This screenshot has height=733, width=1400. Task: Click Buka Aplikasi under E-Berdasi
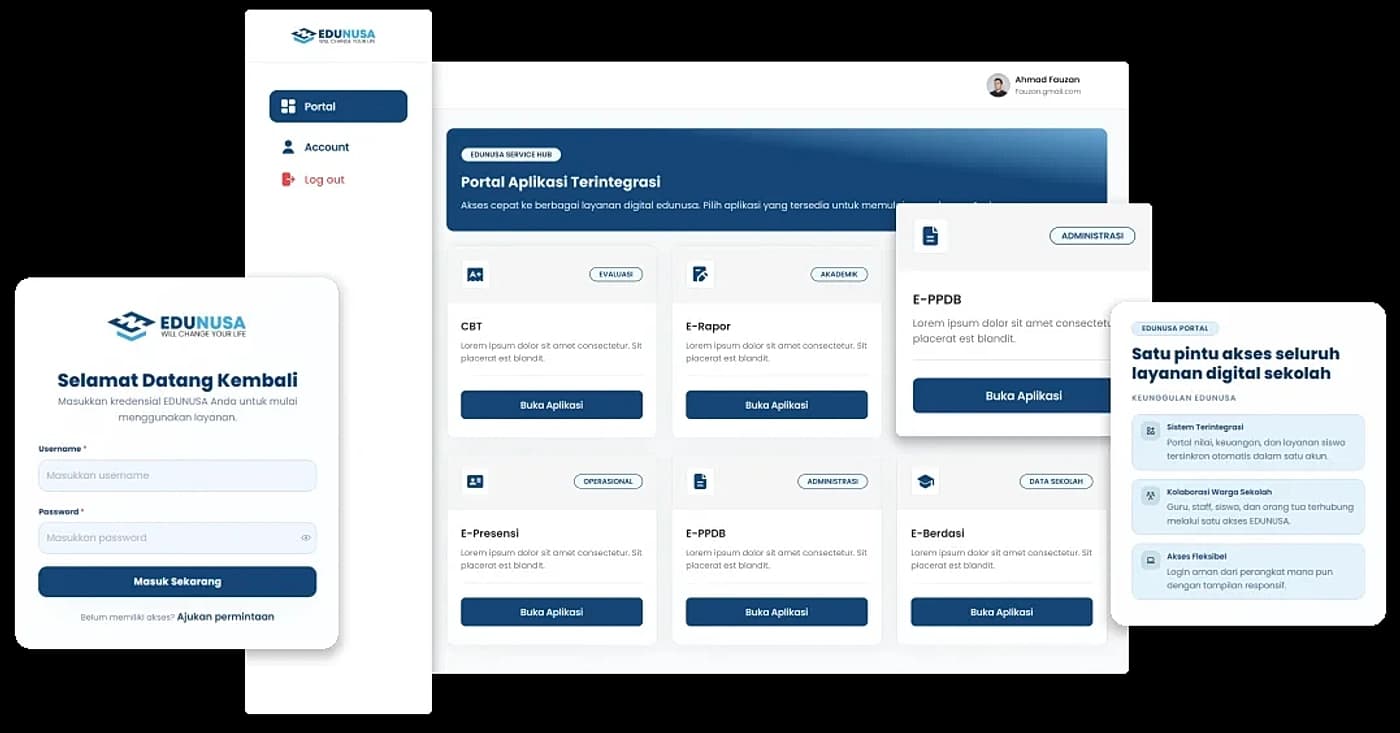pyautogui.click(x=1001, y=612)
